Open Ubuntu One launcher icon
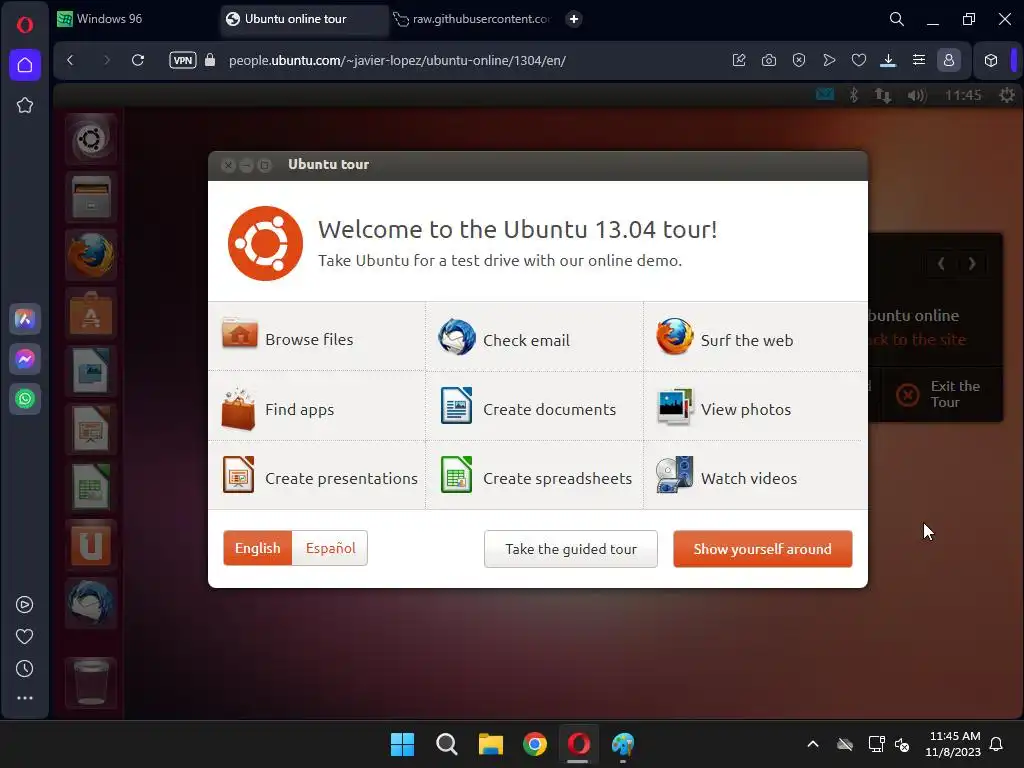 [91, 545]
